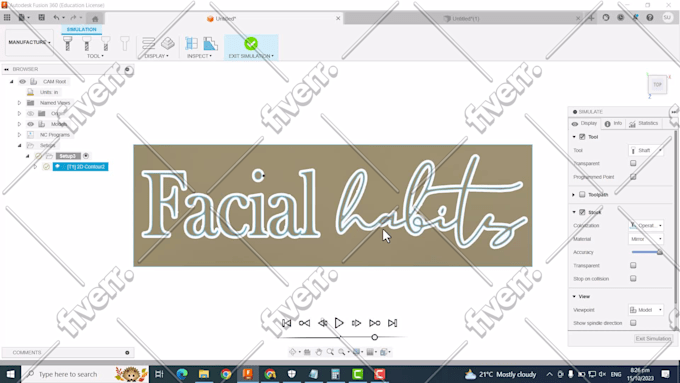Toggle the Stock section checkbox

tap(582, 212)
